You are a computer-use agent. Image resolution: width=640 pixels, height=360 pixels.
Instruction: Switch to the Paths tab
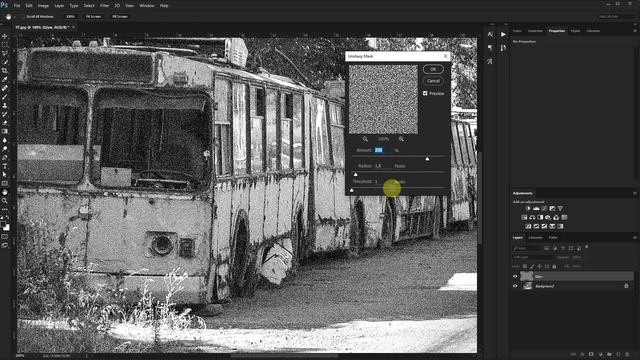tap(553, 238)
